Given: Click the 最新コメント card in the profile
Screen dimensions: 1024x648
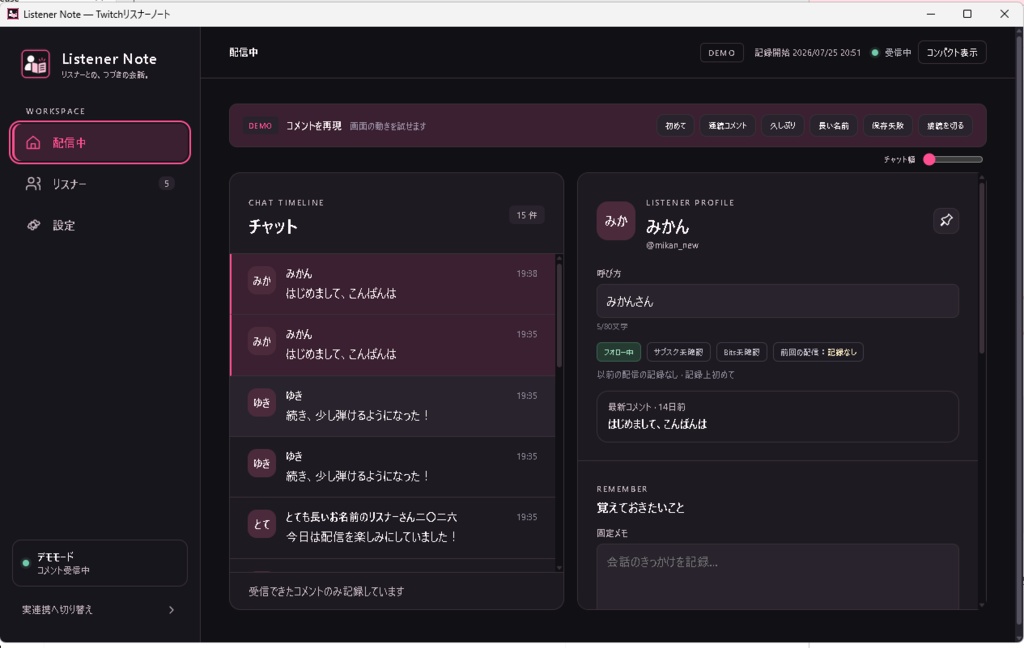Looking at the screenshot, I should [x=777, y=416].
